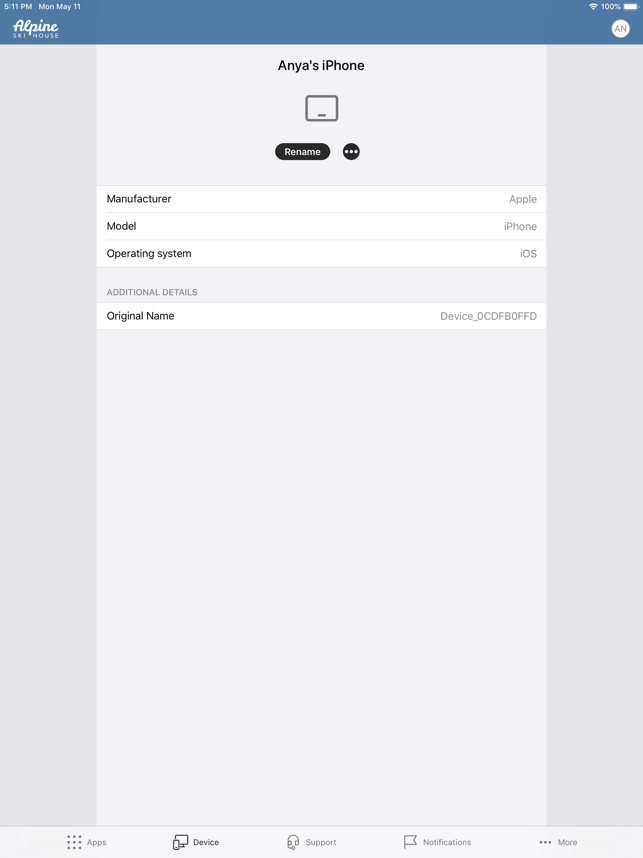Viewport: 643px width, 858px height.
Task: Open the three-dot more options button
Action: [x=351, y=152]
